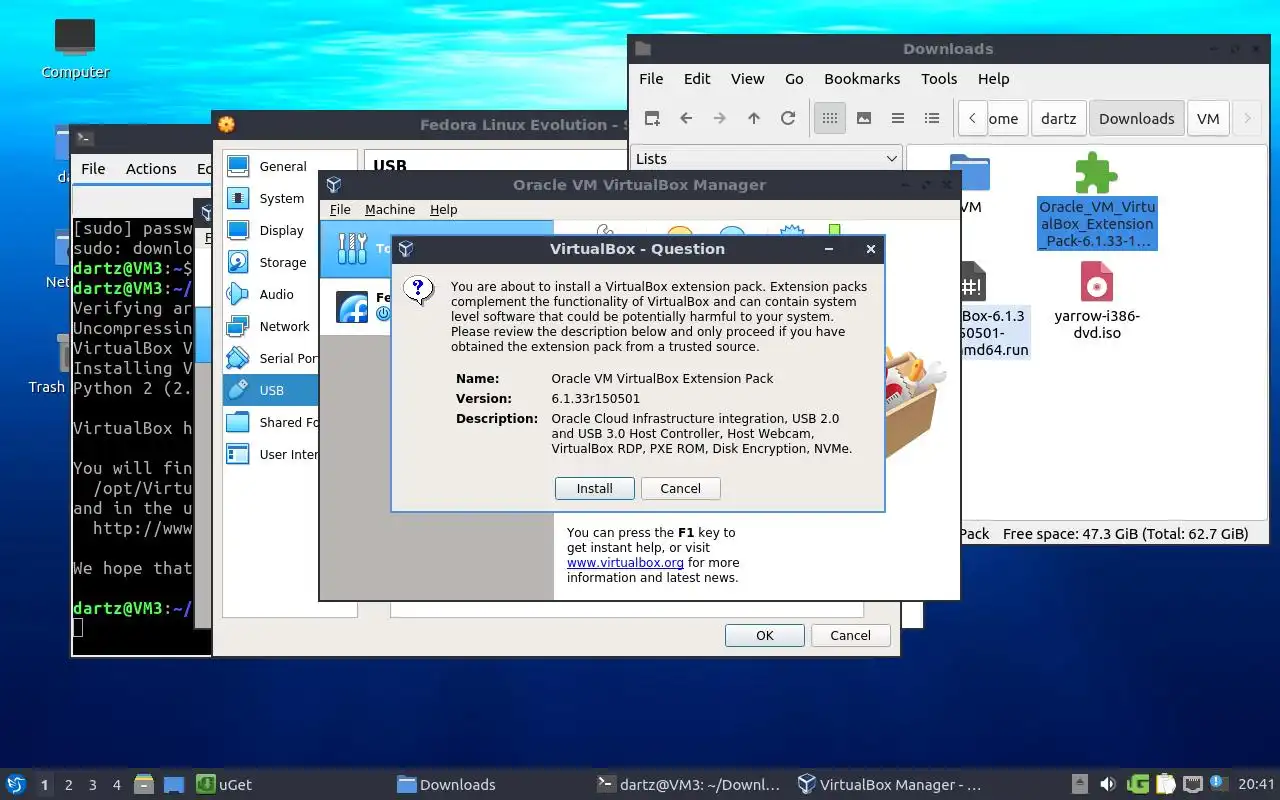Open www.virtualbox.org link
Screen dimensions: 1280x800
click(625, 563)
